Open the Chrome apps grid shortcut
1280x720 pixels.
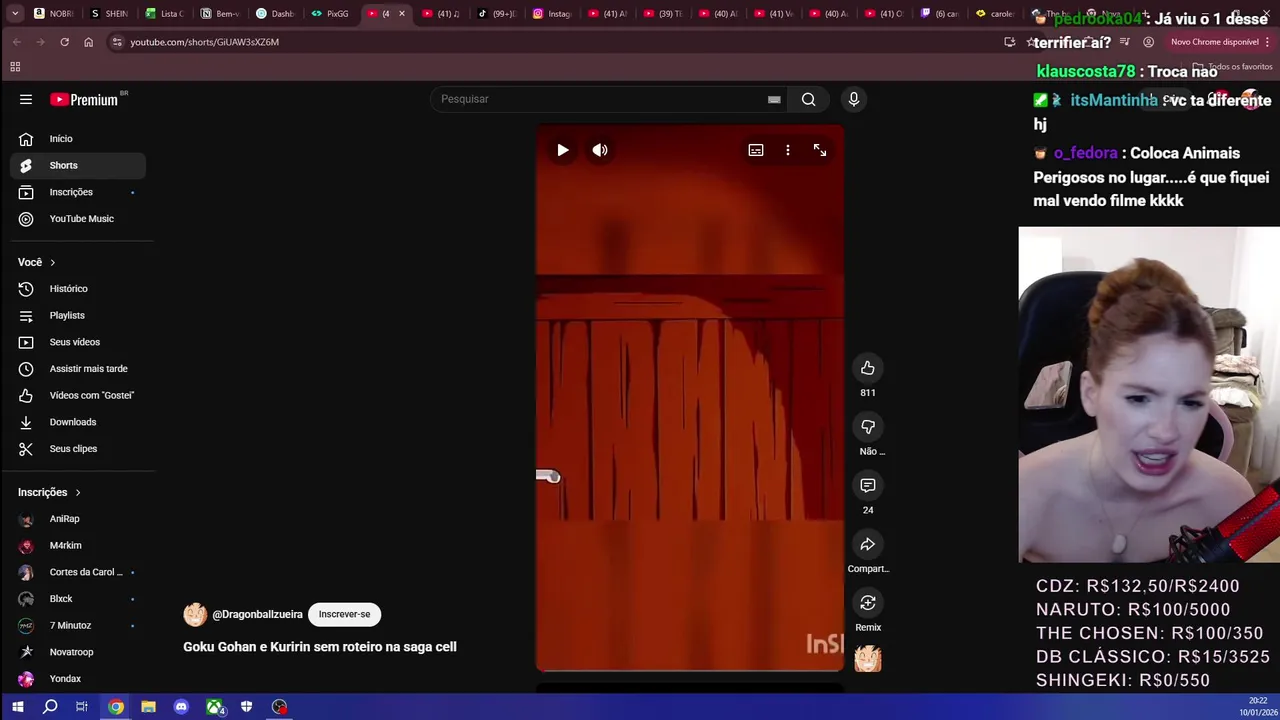(15, 67)
